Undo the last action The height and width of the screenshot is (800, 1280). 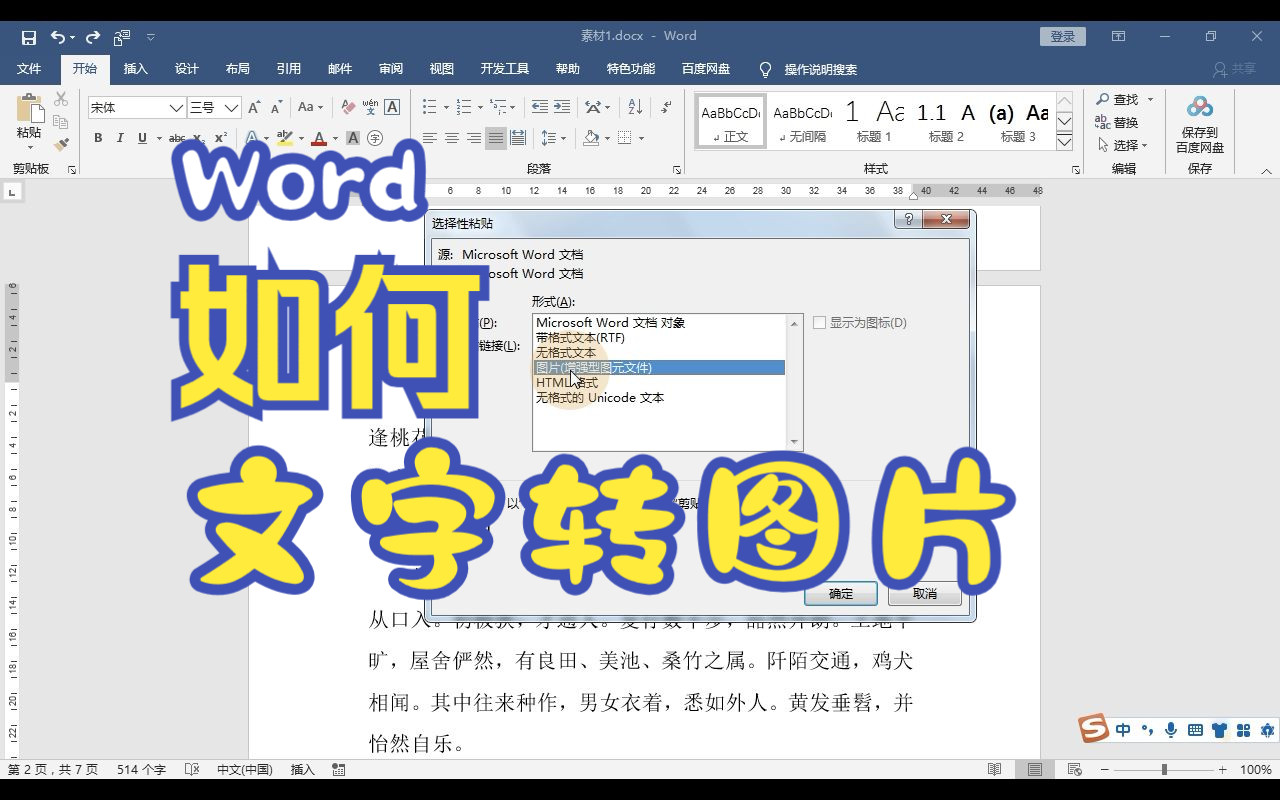click(x=58, y=37)
